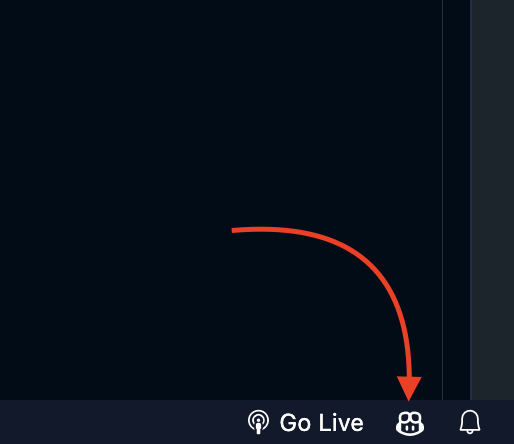Click the Copilot icon the arrow points to
The height and width of the screenshot is (444, 514).
[x=410, y=423]
